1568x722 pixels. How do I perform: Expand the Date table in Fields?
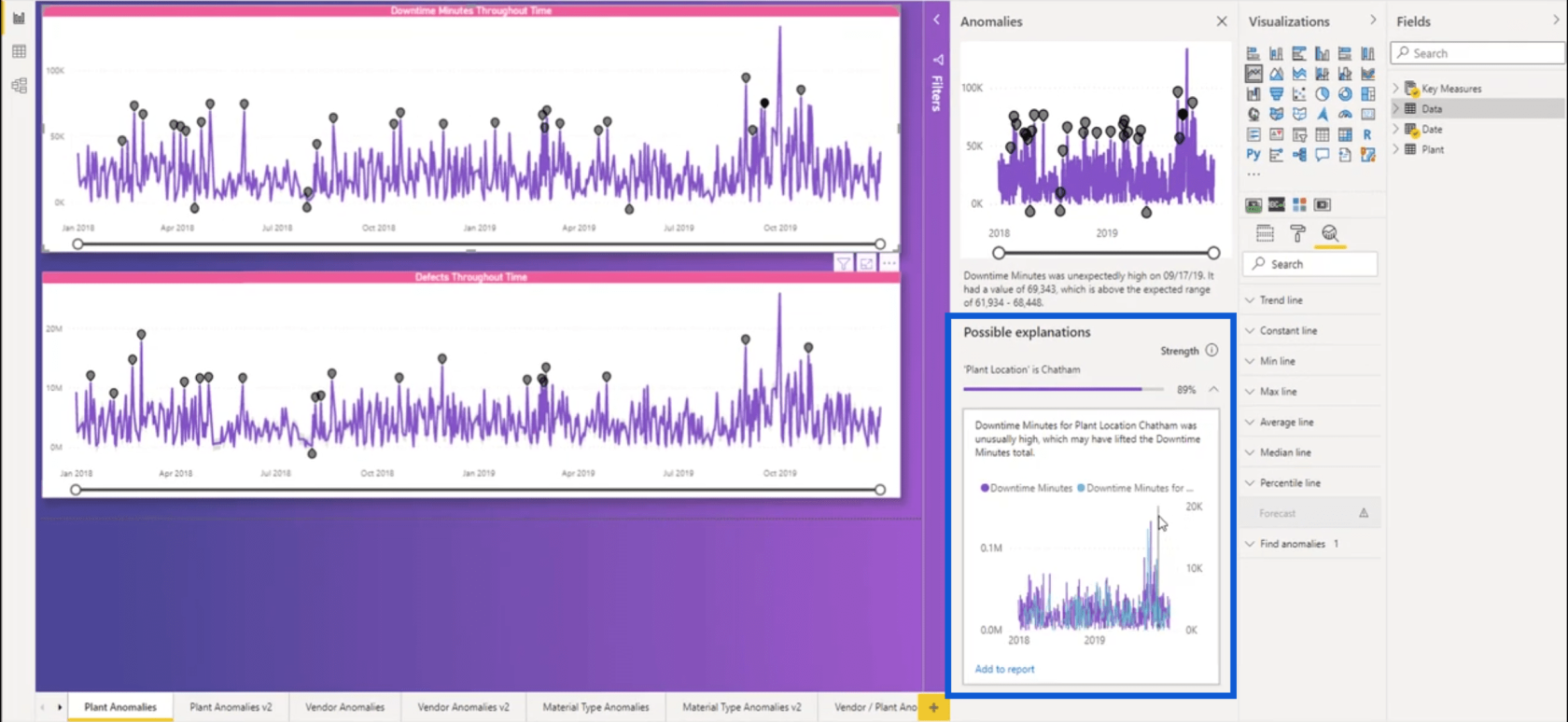tap(1396, 129)
